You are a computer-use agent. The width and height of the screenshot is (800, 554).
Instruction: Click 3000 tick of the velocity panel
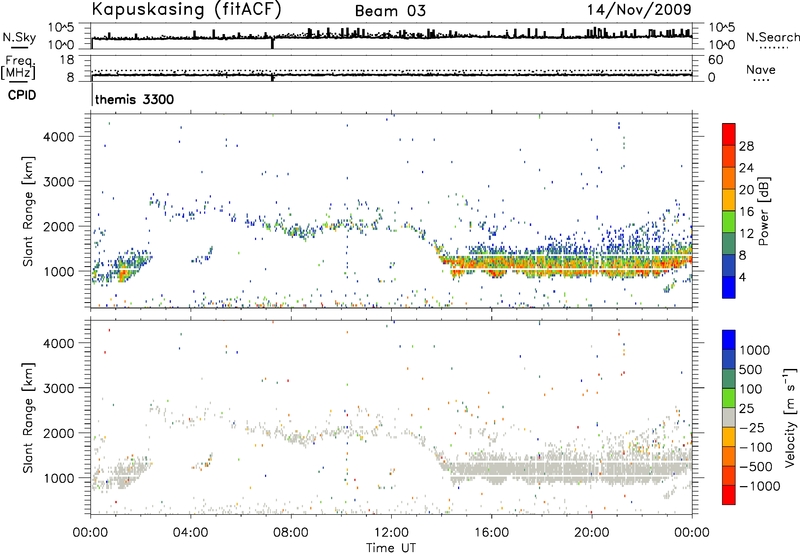coord(59,388)
